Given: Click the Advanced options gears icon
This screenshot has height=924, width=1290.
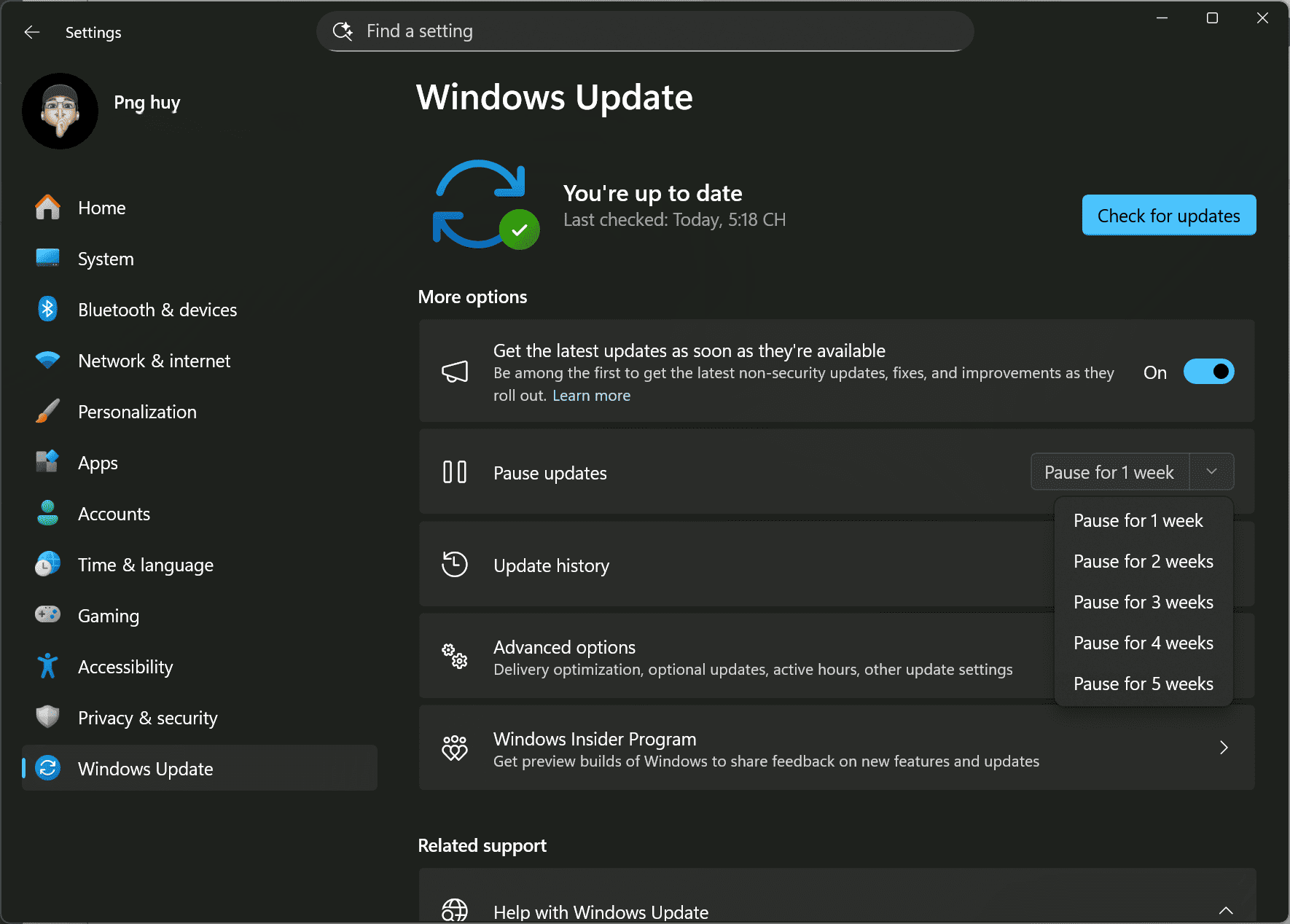Looking at the screenshot, I should (x=455, y=657).
